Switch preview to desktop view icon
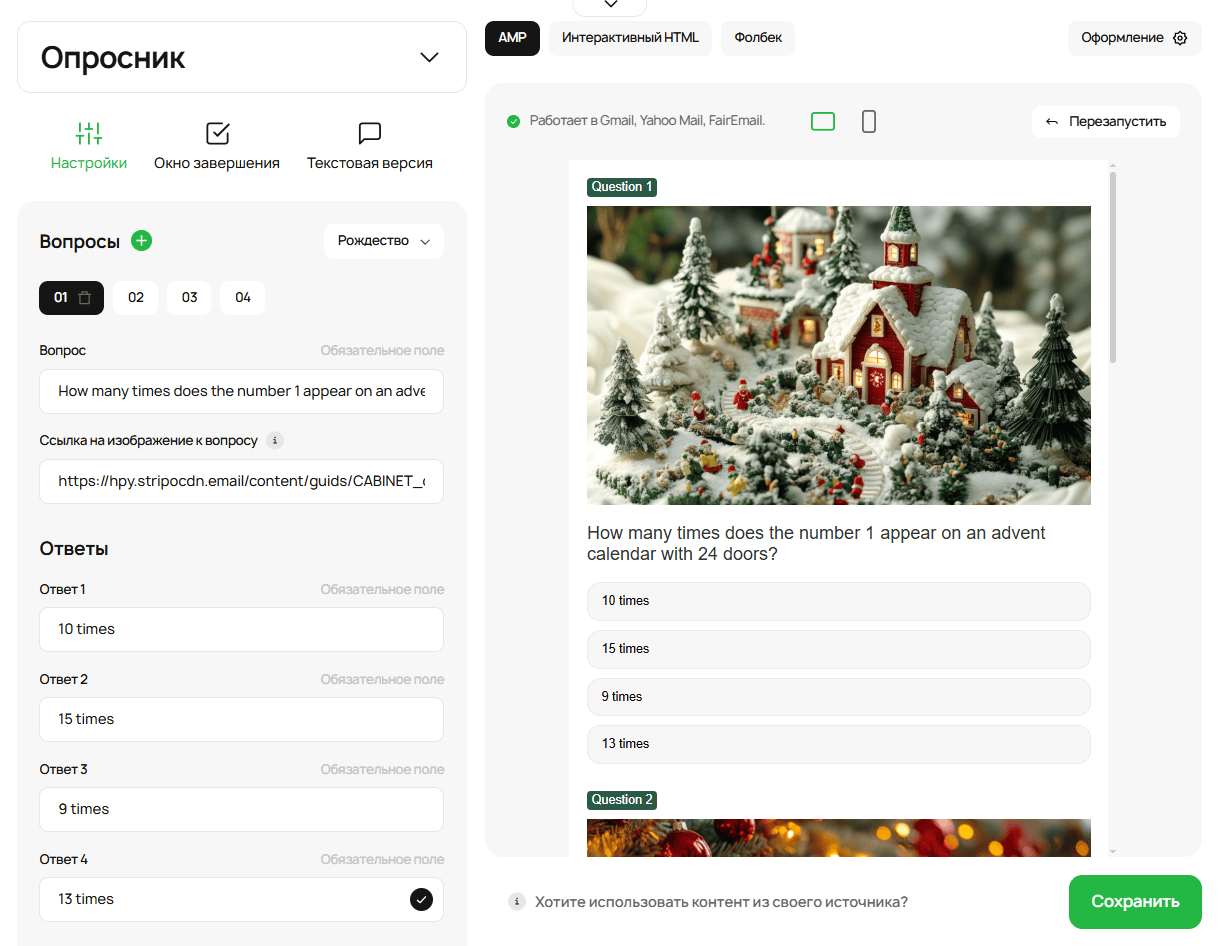The image size is (1219, 946). pyautogui.click(x=822, y=122)
